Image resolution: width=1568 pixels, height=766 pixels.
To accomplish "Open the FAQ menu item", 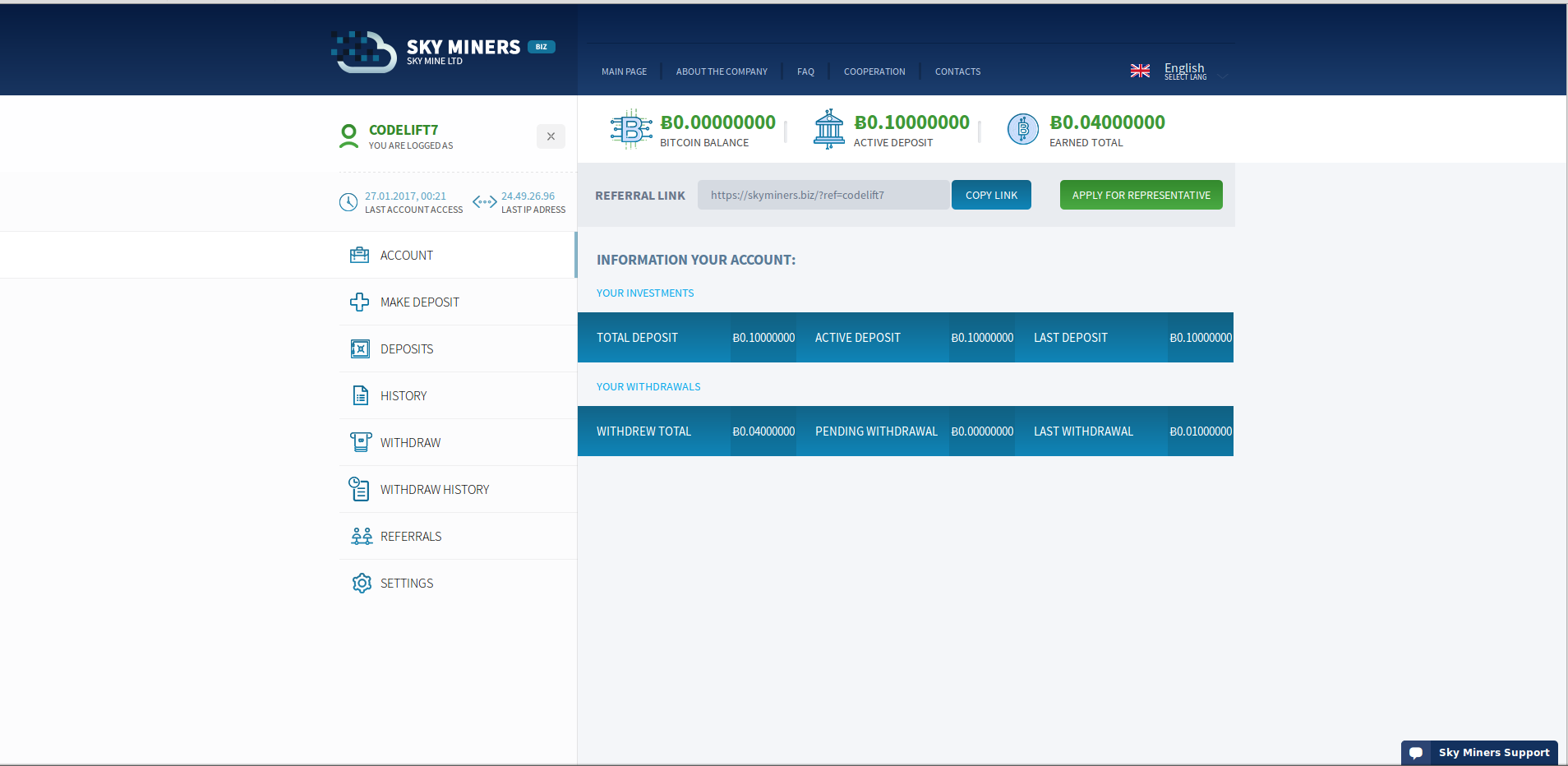I will click(x=805, y=72).
